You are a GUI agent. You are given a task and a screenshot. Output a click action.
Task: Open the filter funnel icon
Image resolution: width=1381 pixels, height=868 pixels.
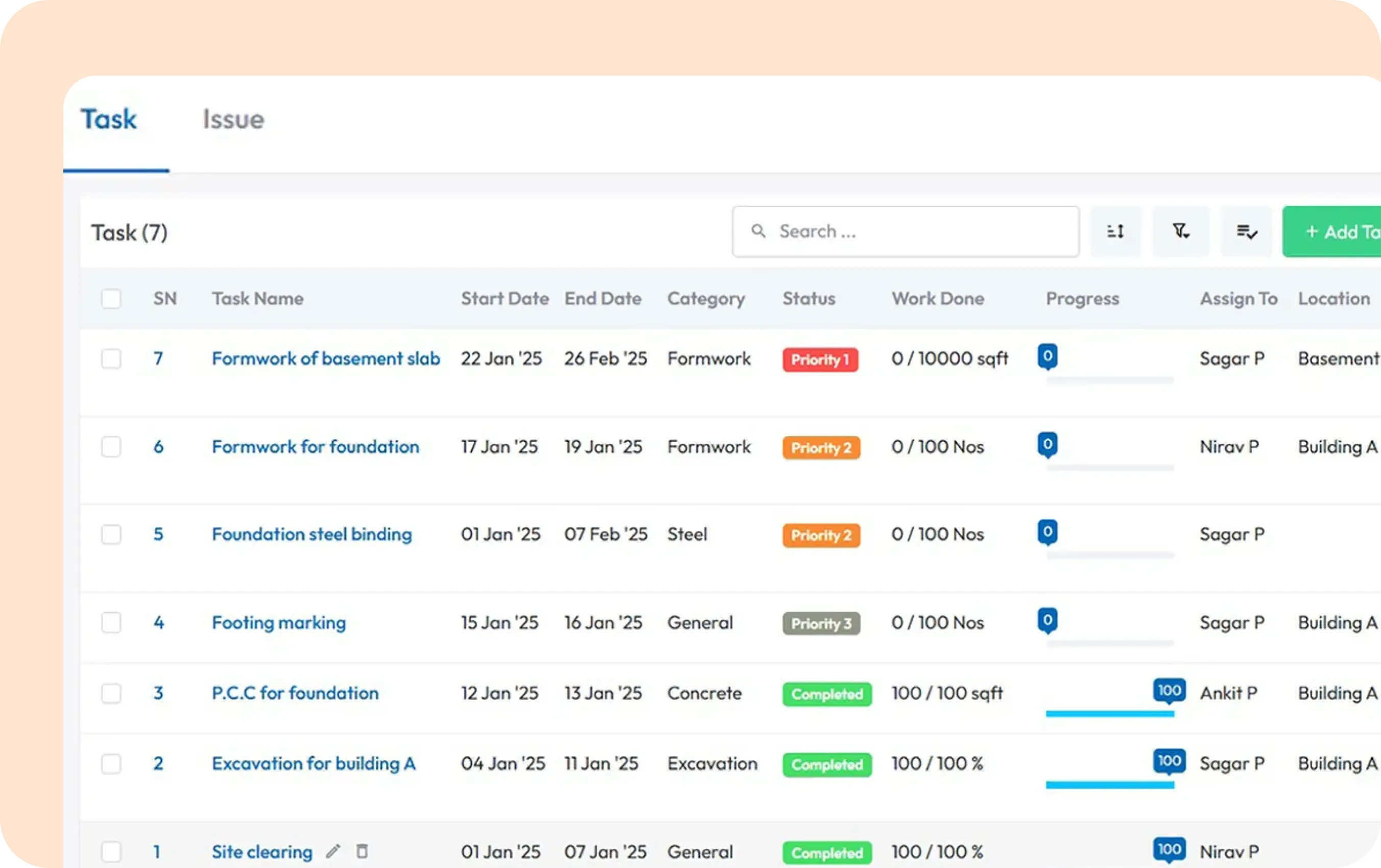coord(1181,232)
